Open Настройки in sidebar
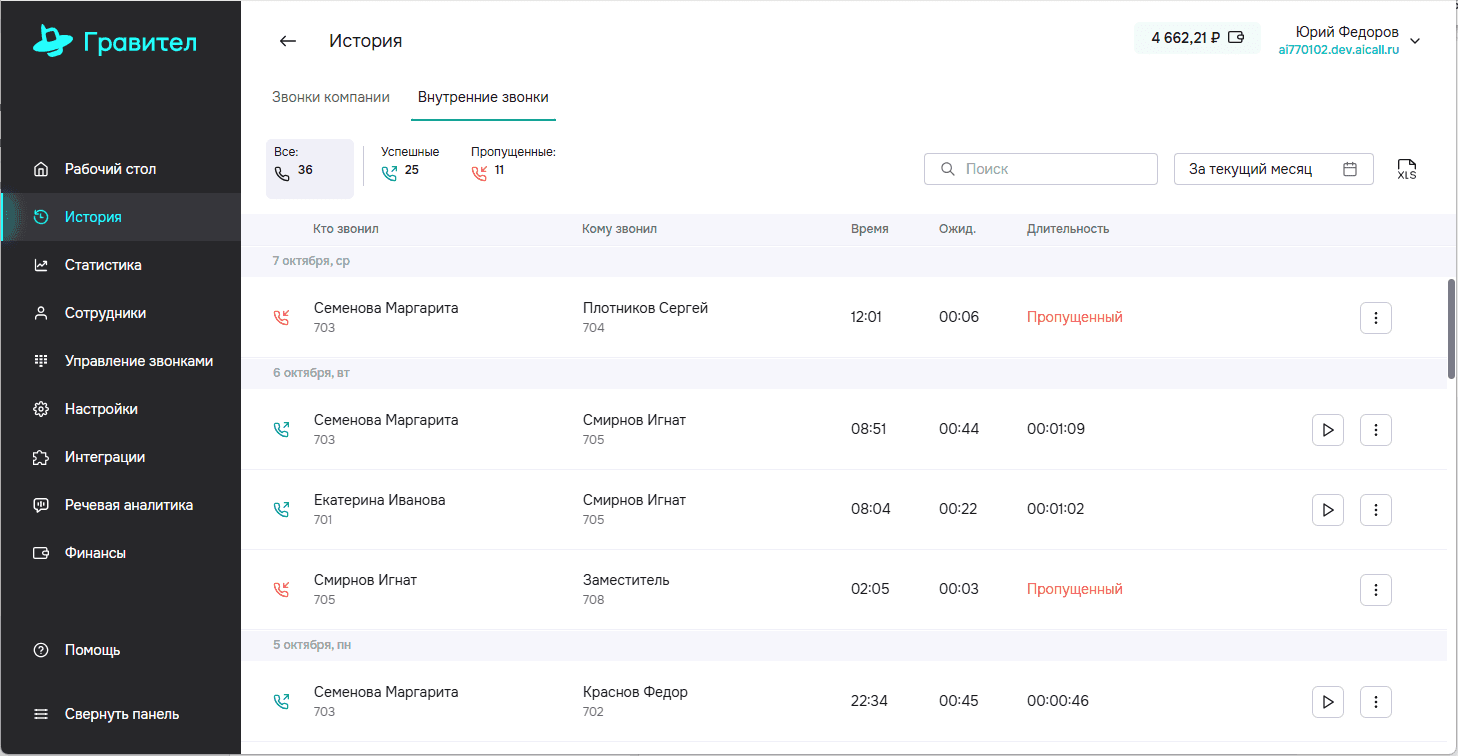This screenshot has height=756, width=1458. click(x=121, y=409)
